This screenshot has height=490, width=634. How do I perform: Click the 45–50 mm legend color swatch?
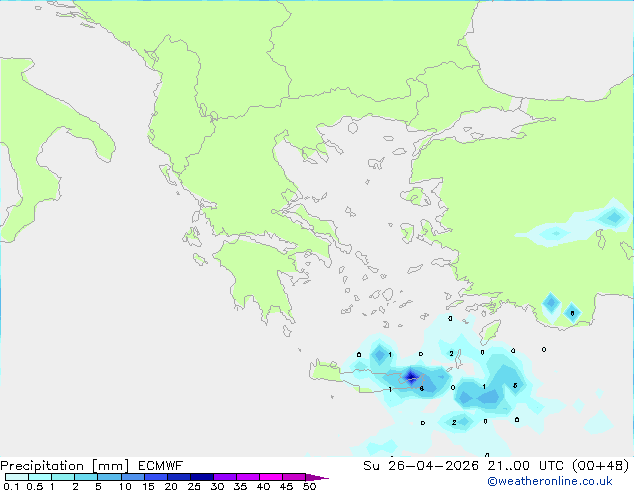(294, 477)
